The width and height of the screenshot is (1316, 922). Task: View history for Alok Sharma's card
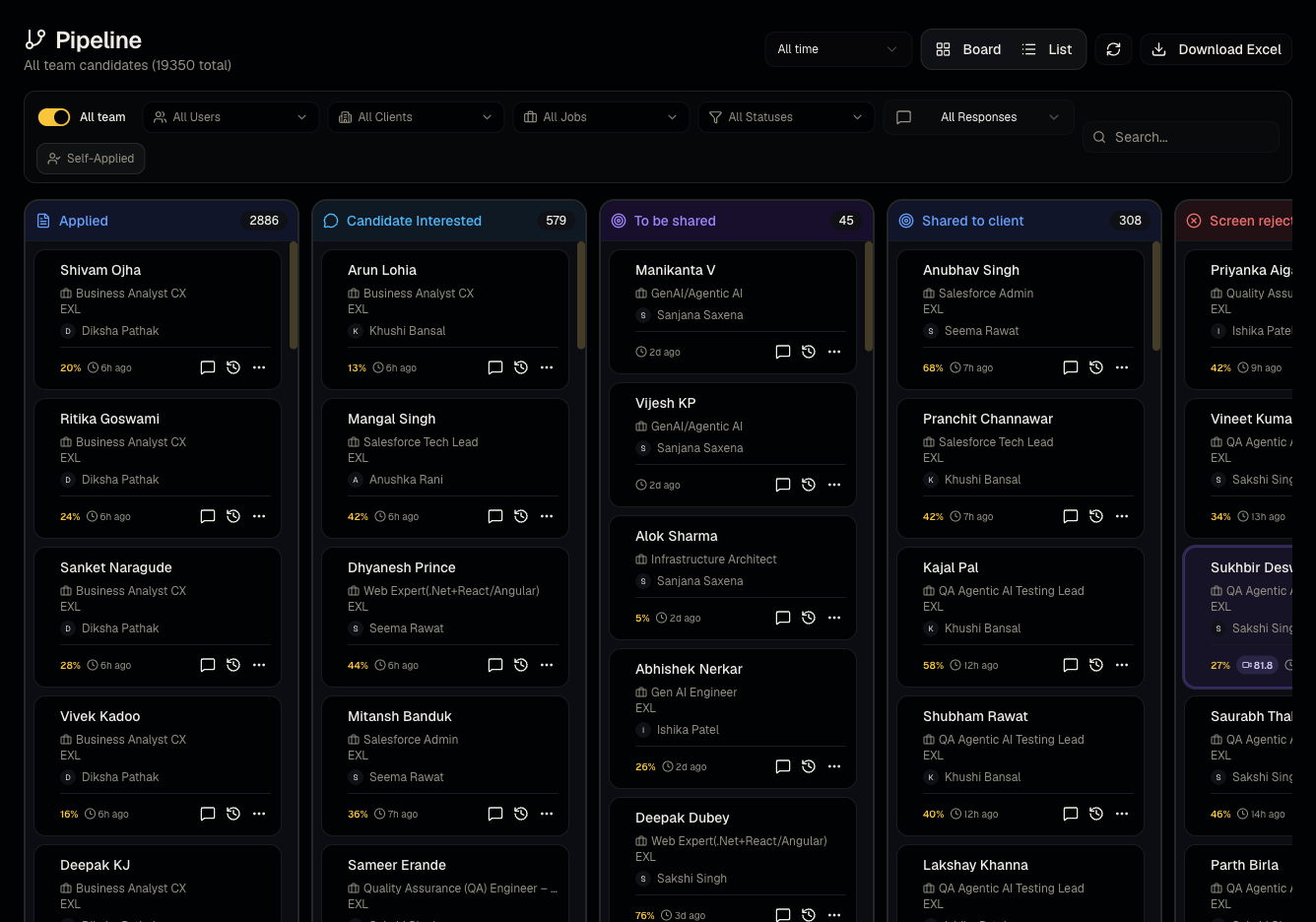tap(809, 618)
